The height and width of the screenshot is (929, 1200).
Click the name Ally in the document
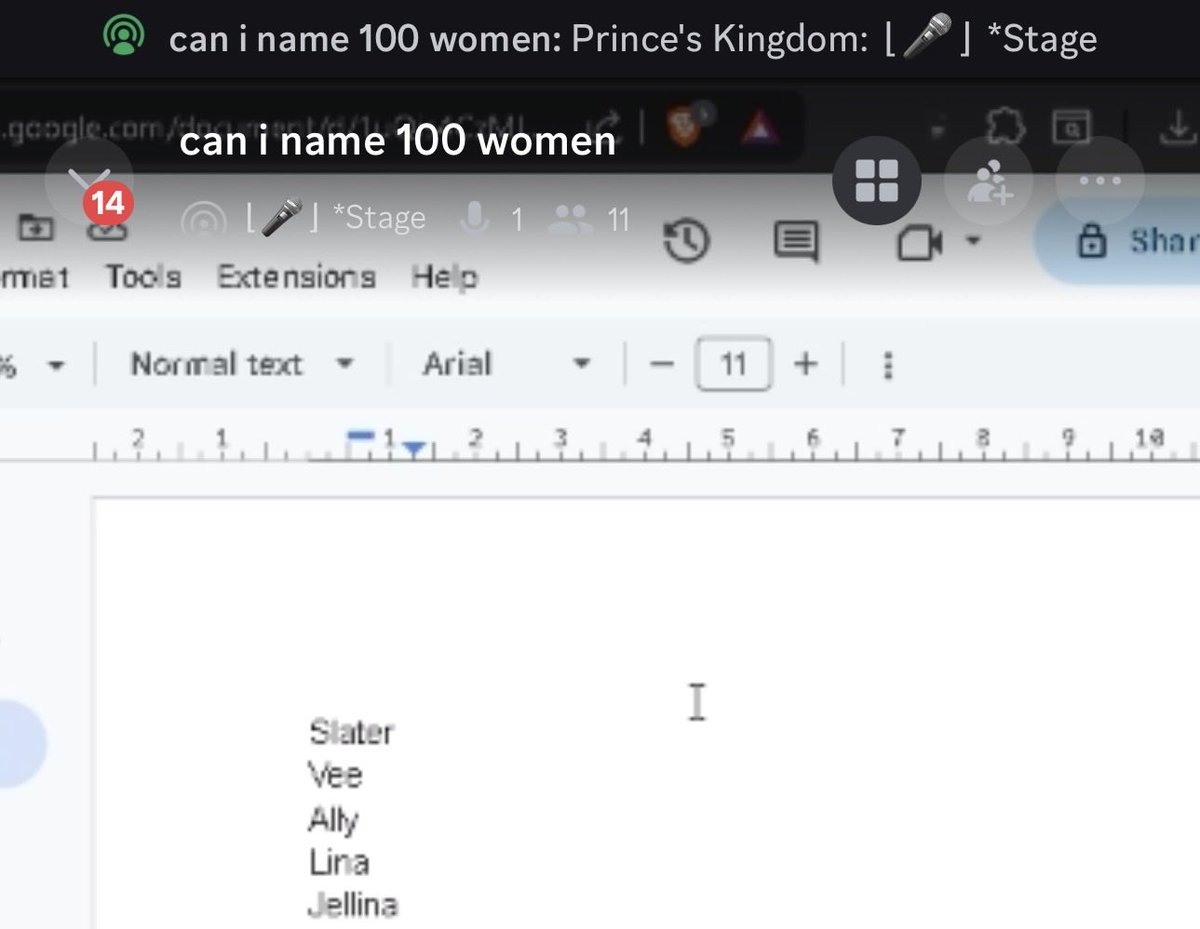click(x=333, y=820)
